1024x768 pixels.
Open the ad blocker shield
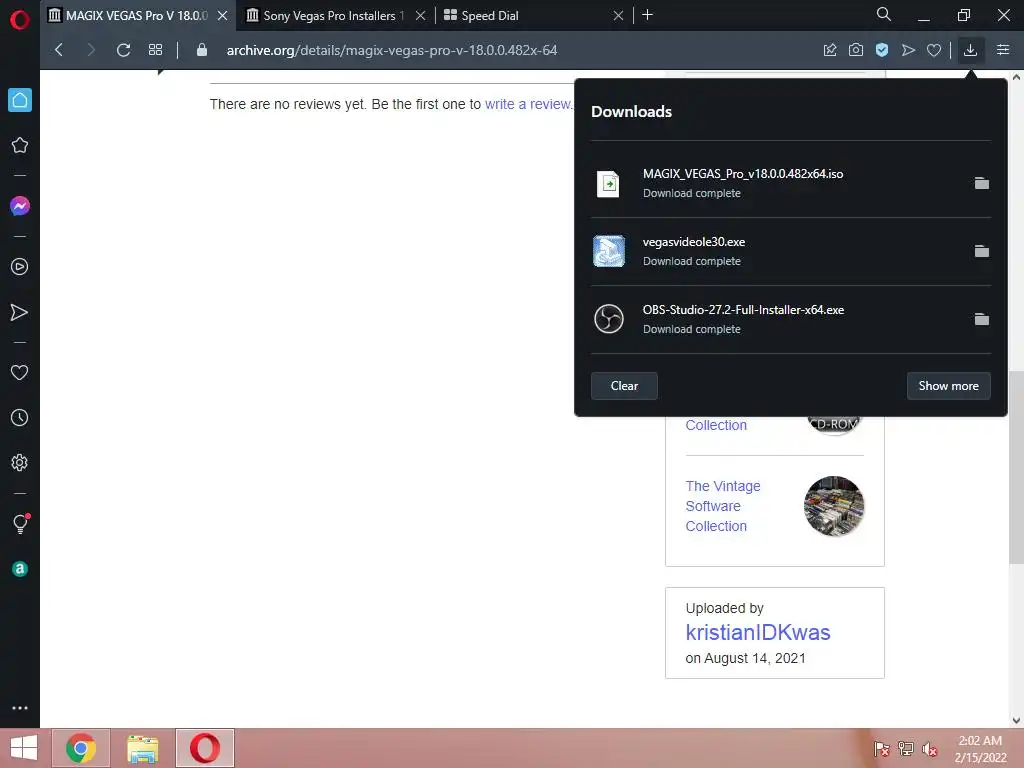[x=882, y=50]
